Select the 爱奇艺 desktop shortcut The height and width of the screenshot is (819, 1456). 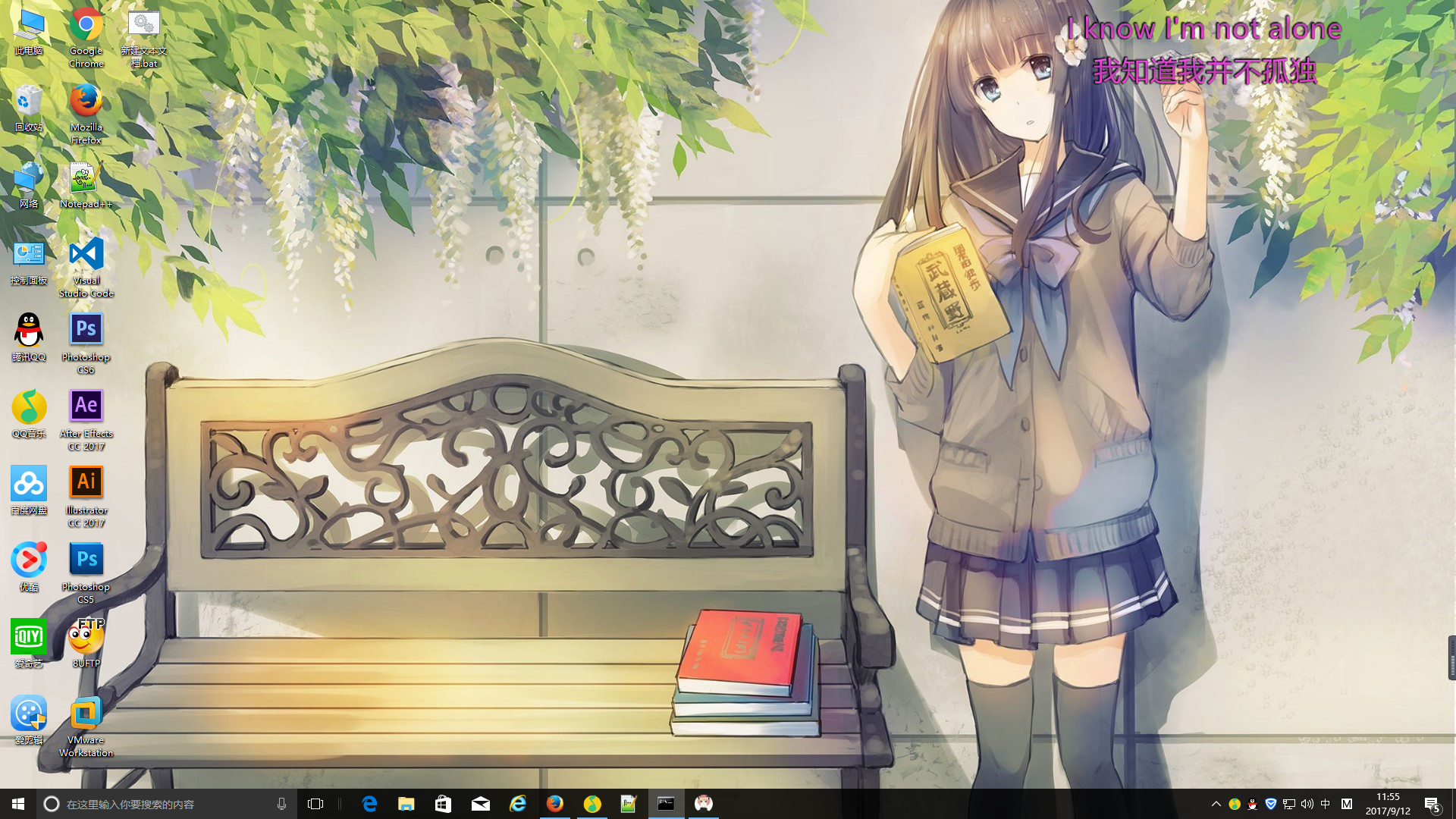point(29,645)
